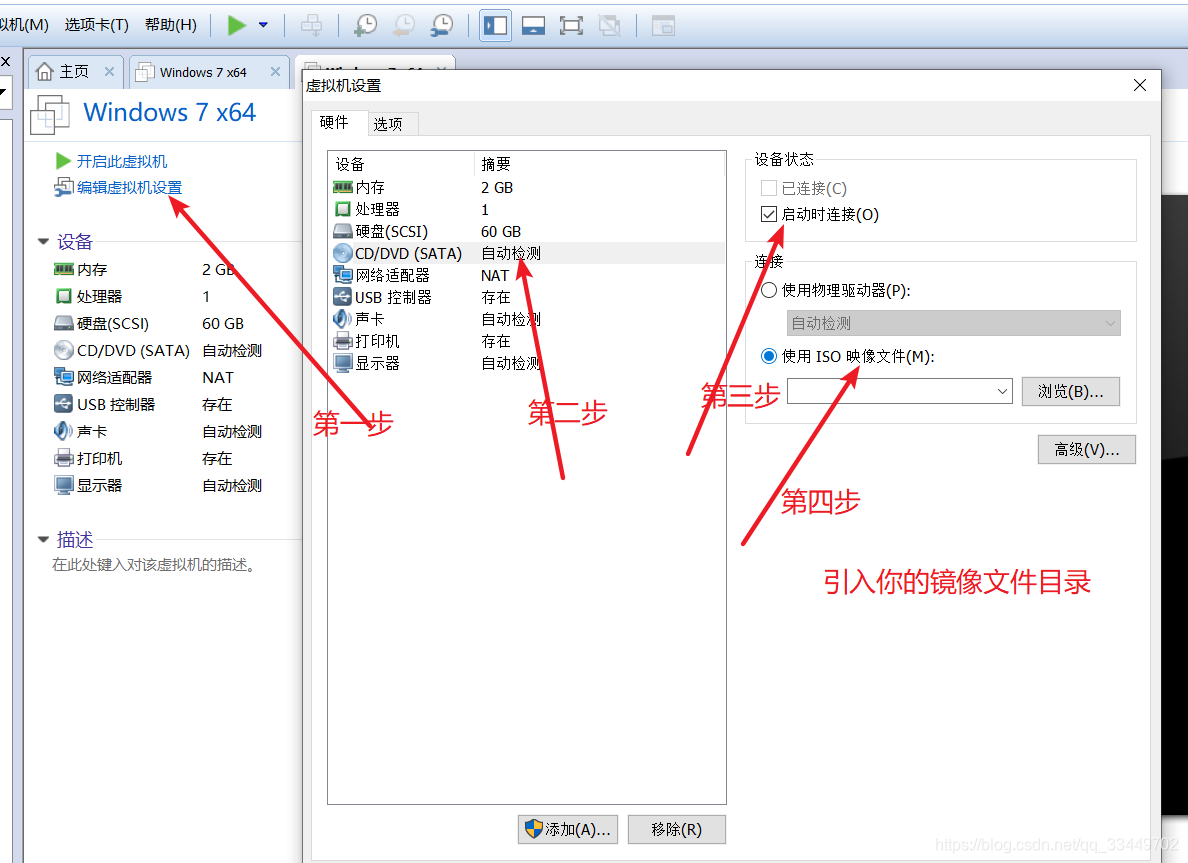Select 使用物理驱动器(P) radio button
This screenshot has height=863, width=1188.
pyautogui.click(x=769, y=290)
